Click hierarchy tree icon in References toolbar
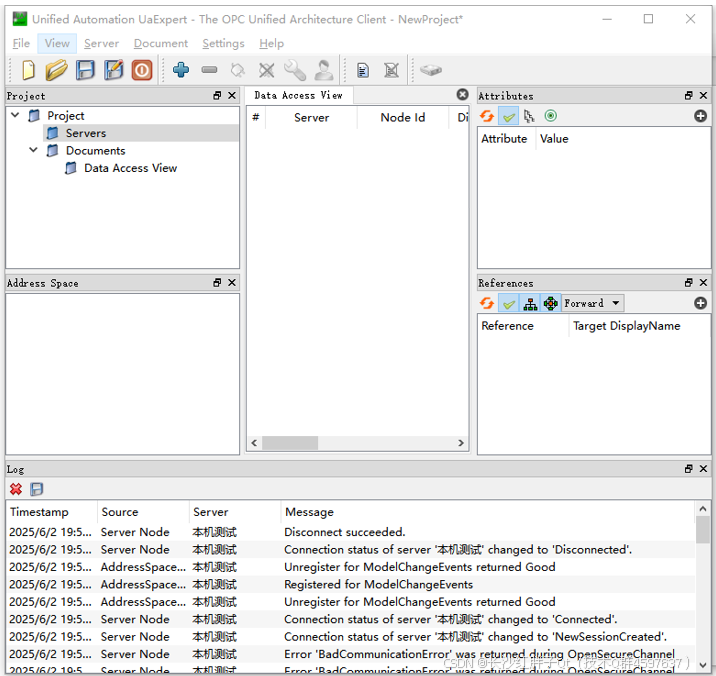This screenshot has width=716, height=676. click(530, 303)
